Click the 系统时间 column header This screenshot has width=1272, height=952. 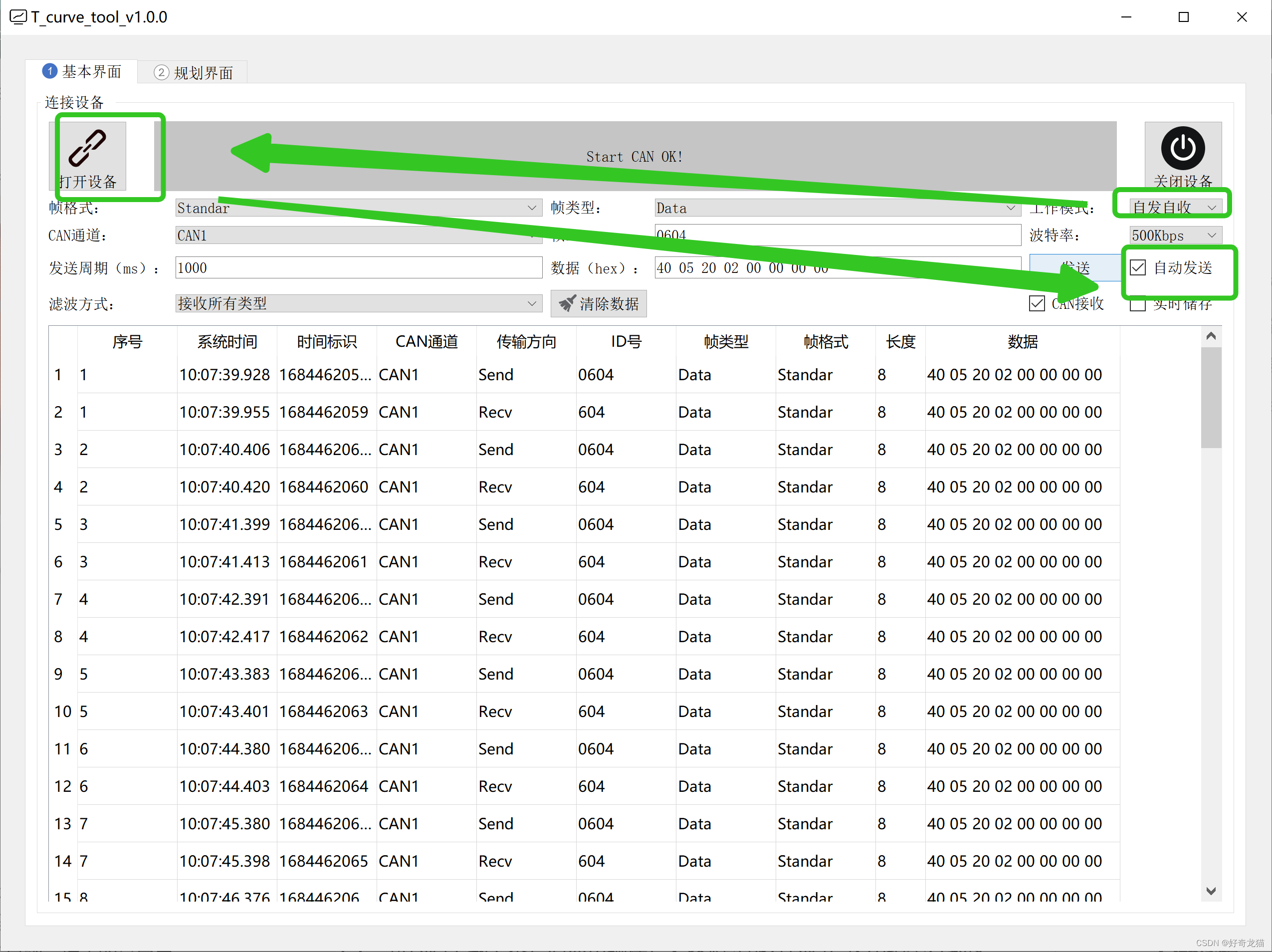point(227,342)
